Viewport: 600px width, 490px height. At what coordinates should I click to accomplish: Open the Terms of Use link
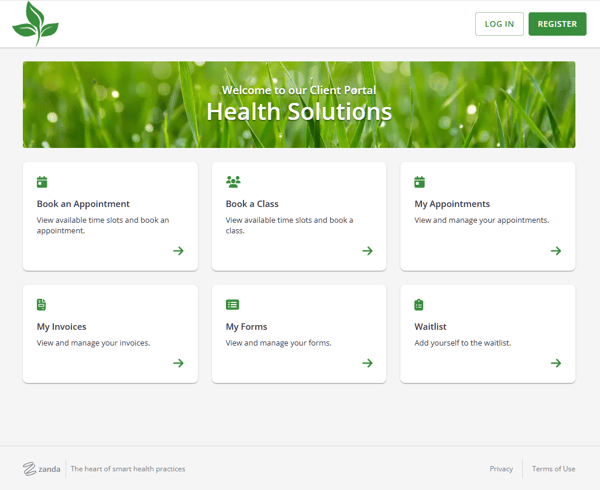click(553, 468)
